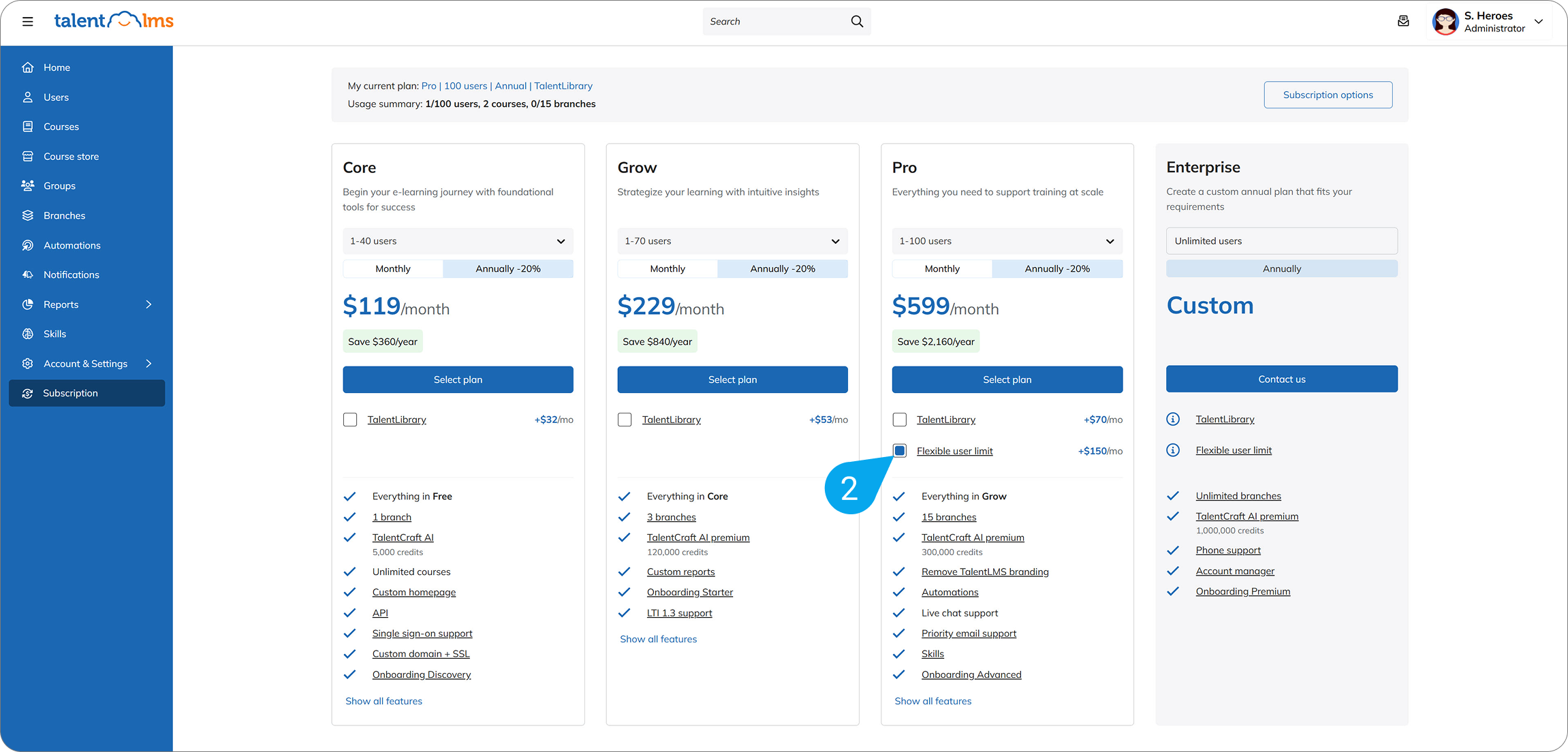Click the Groups sidebar icon
The width and height of the screenshot is (1568, 752).
[x=28, y=185]
